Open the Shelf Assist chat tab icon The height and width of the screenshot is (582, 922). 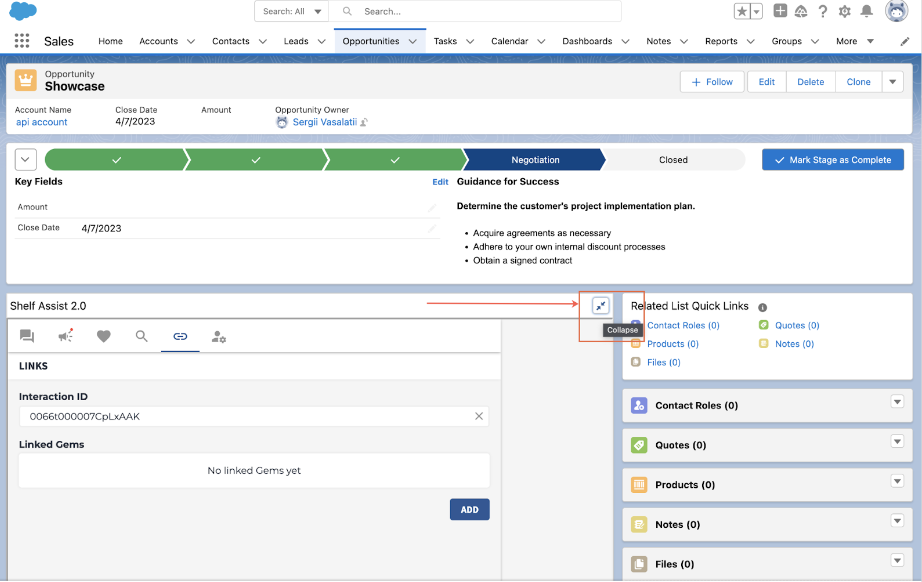(27, 336)
